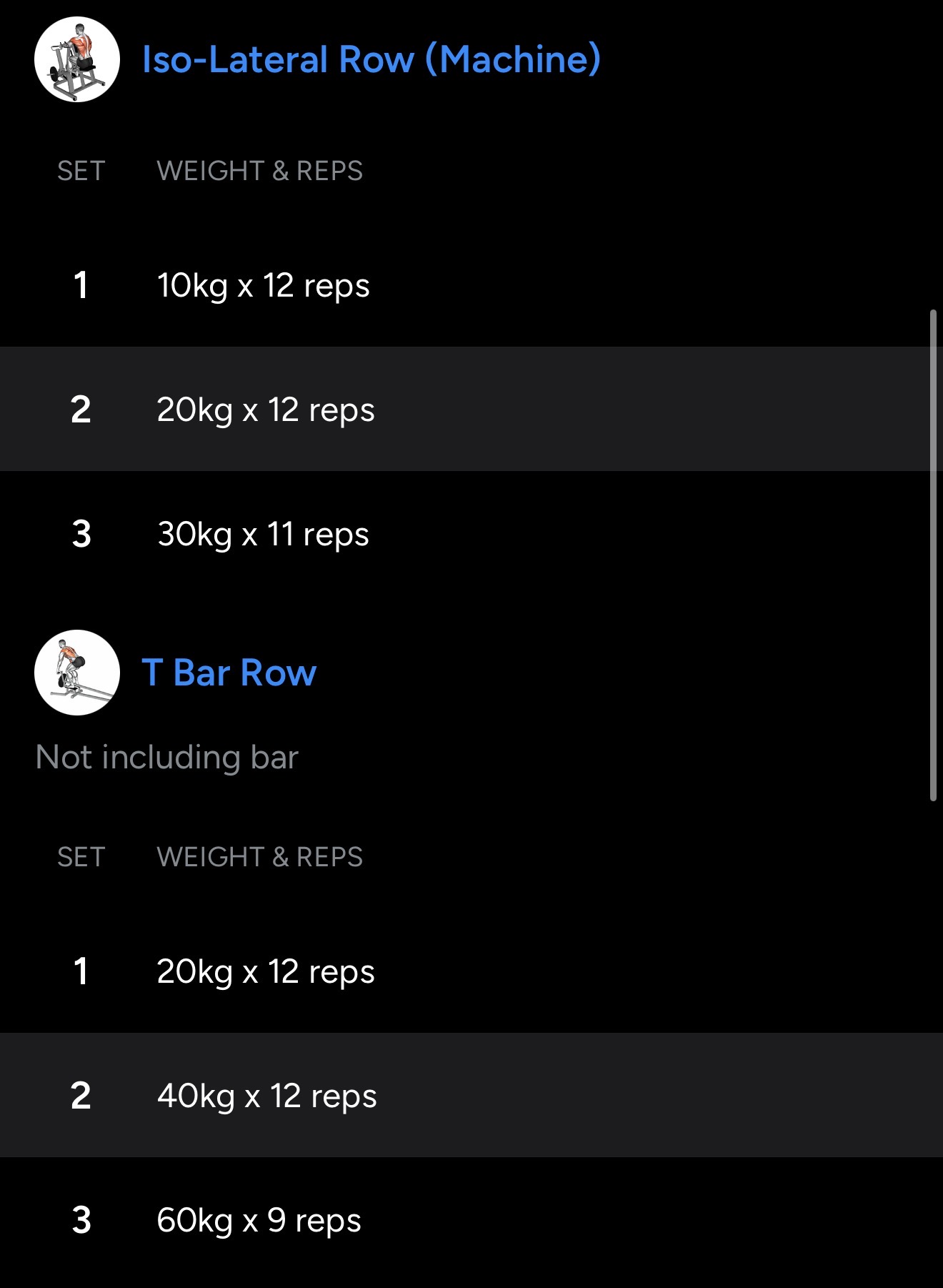This screenshot has height=1288, width=943.
Task: Tap set number 1 under Iso-Lateral Row
Action: click(81, 285)
